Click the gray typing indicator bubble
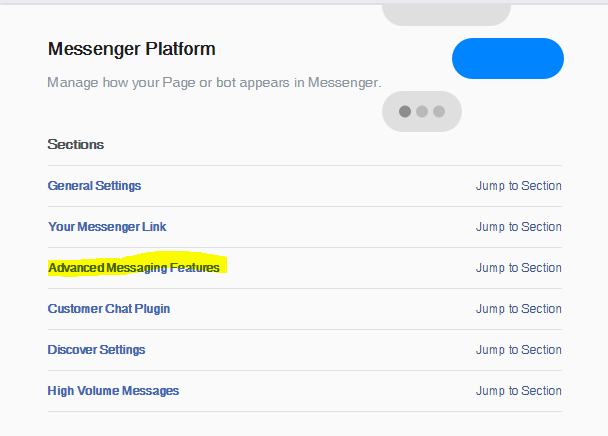The image size is (608, 436). 422,112
